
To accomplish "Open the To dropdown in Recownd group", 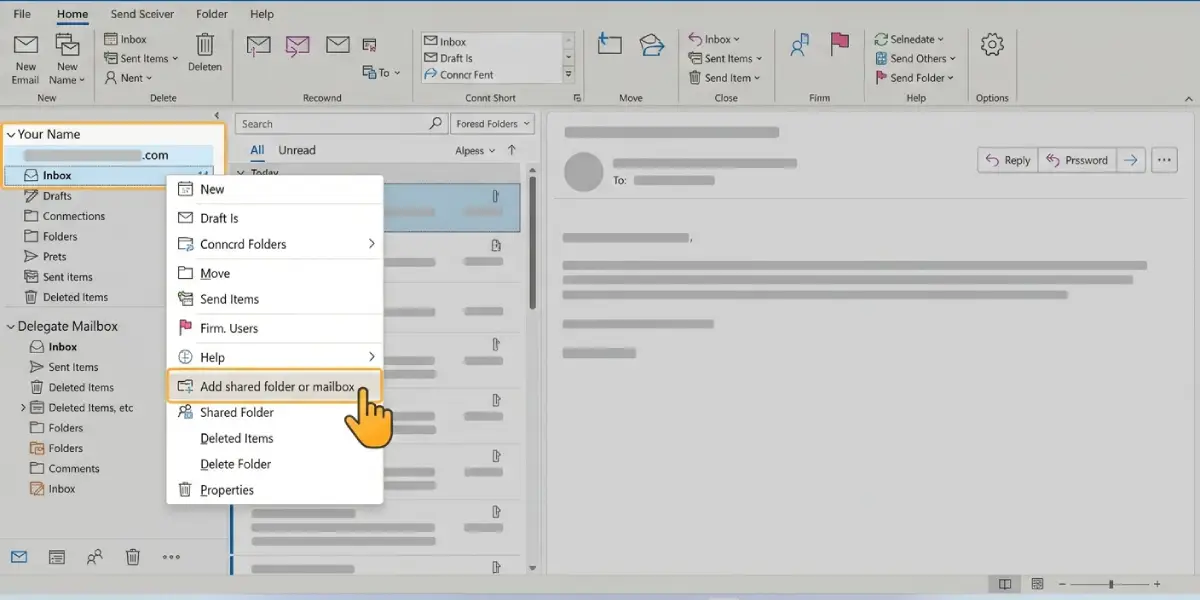I will coord(381,73).
